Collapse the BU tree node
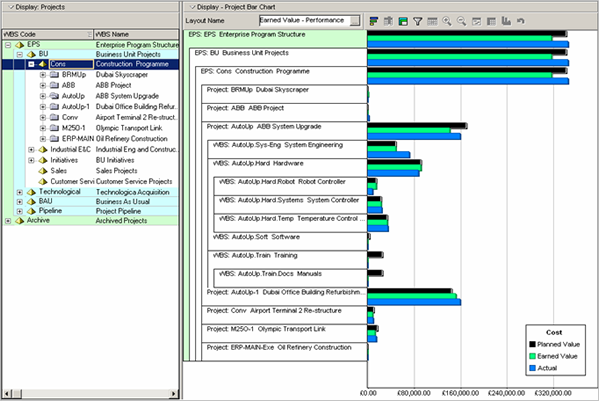This screenshot has height=401, width=600. (20, 55)
